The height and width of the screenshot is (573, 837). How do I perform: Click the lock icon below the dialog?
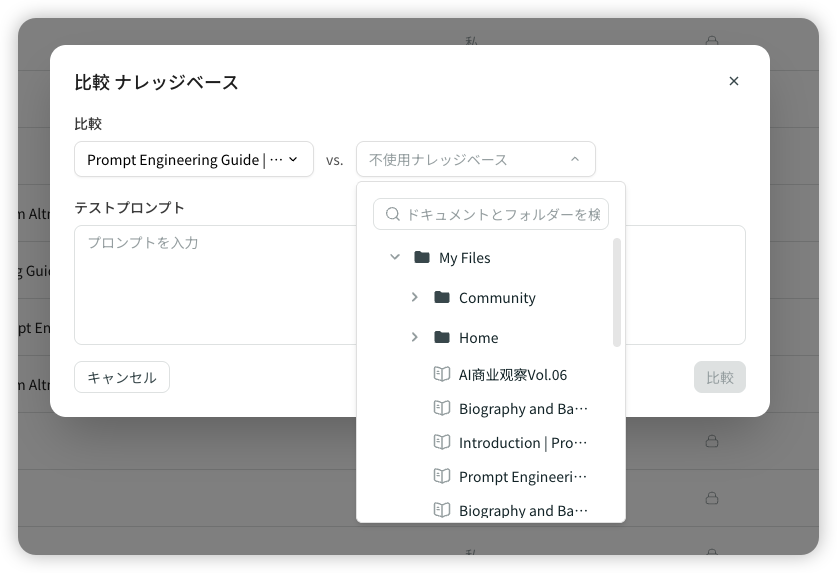click(712, 441)
